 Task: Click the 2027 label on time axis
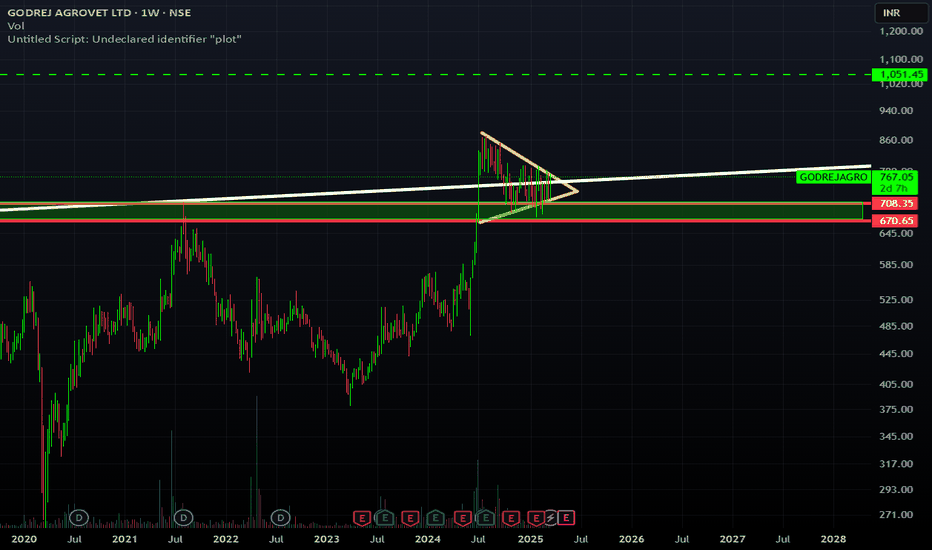(732, 539)
